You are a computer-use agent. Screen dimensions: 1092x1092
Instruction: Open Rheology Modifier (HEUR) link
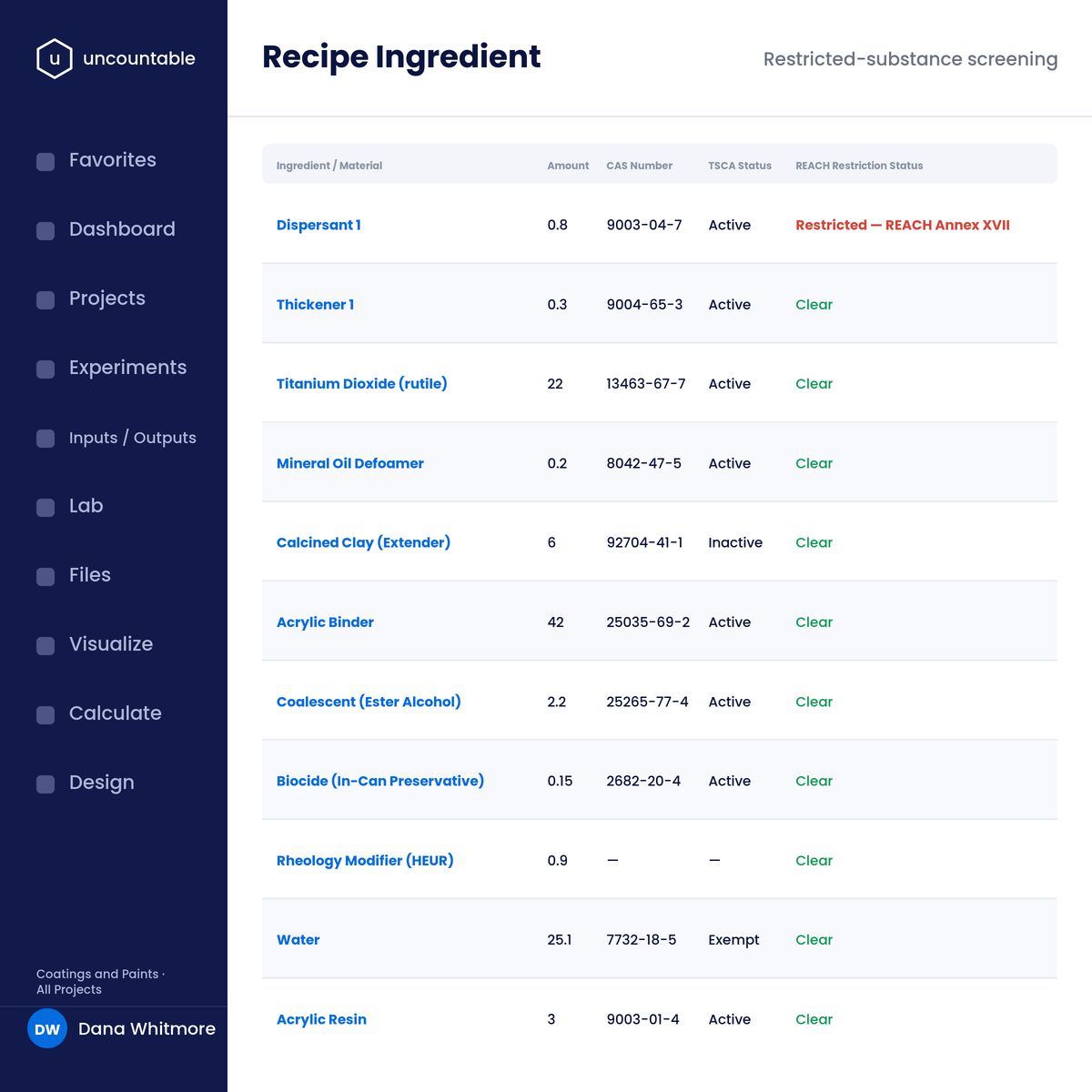pyautogui.click(x=365, y=861)
